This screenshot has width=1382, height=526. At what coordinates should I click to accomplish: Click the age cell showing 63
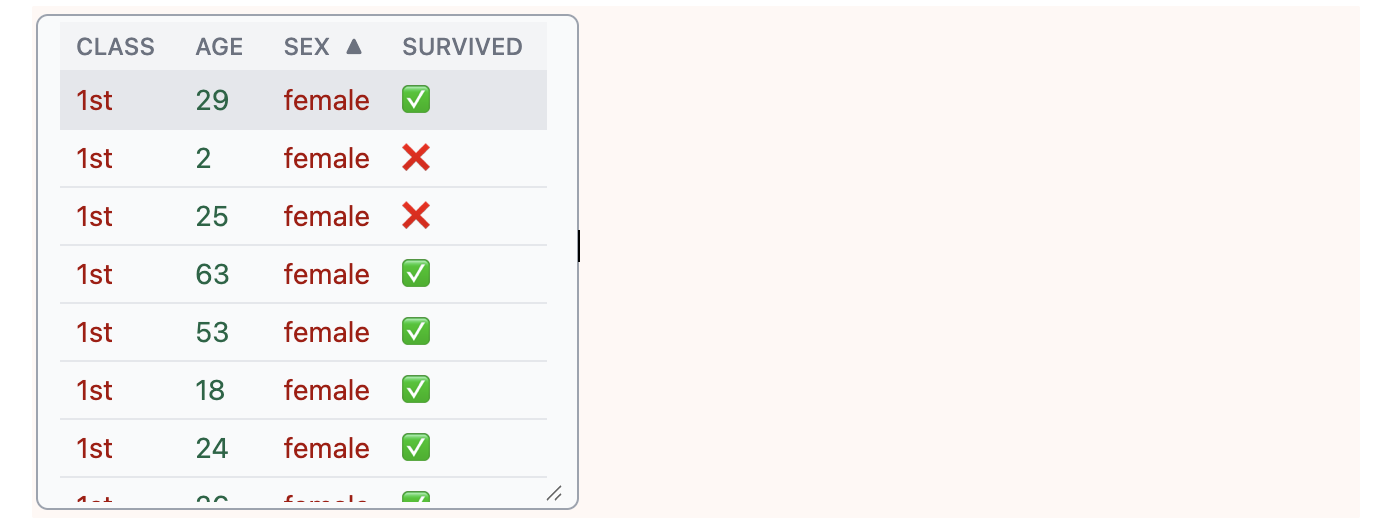point(212,274)
